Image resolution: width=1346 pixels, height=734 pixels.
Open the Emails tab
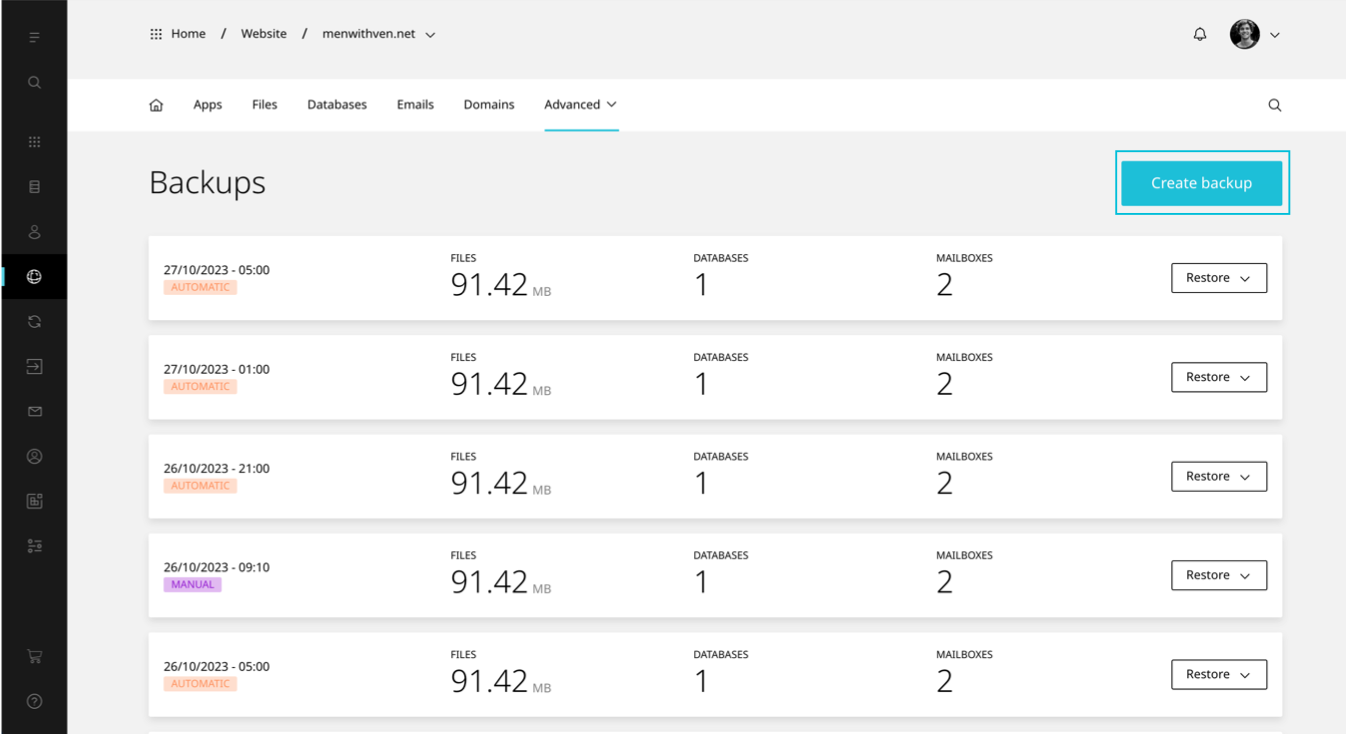415,104
